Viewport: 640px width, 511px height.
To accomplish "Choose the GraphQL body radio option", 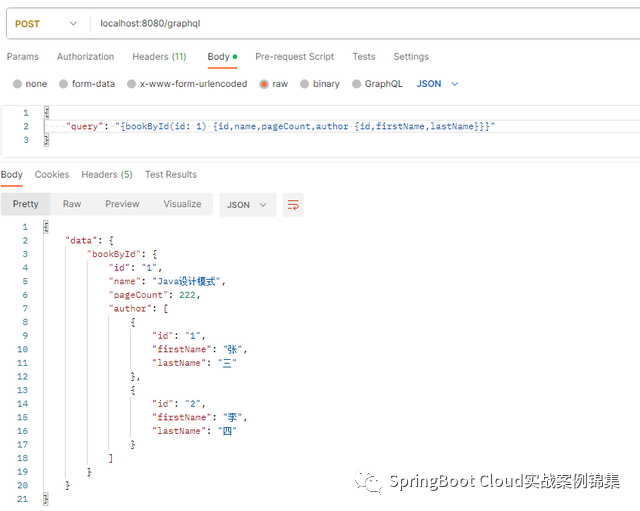I will click(x=355, y=84).
